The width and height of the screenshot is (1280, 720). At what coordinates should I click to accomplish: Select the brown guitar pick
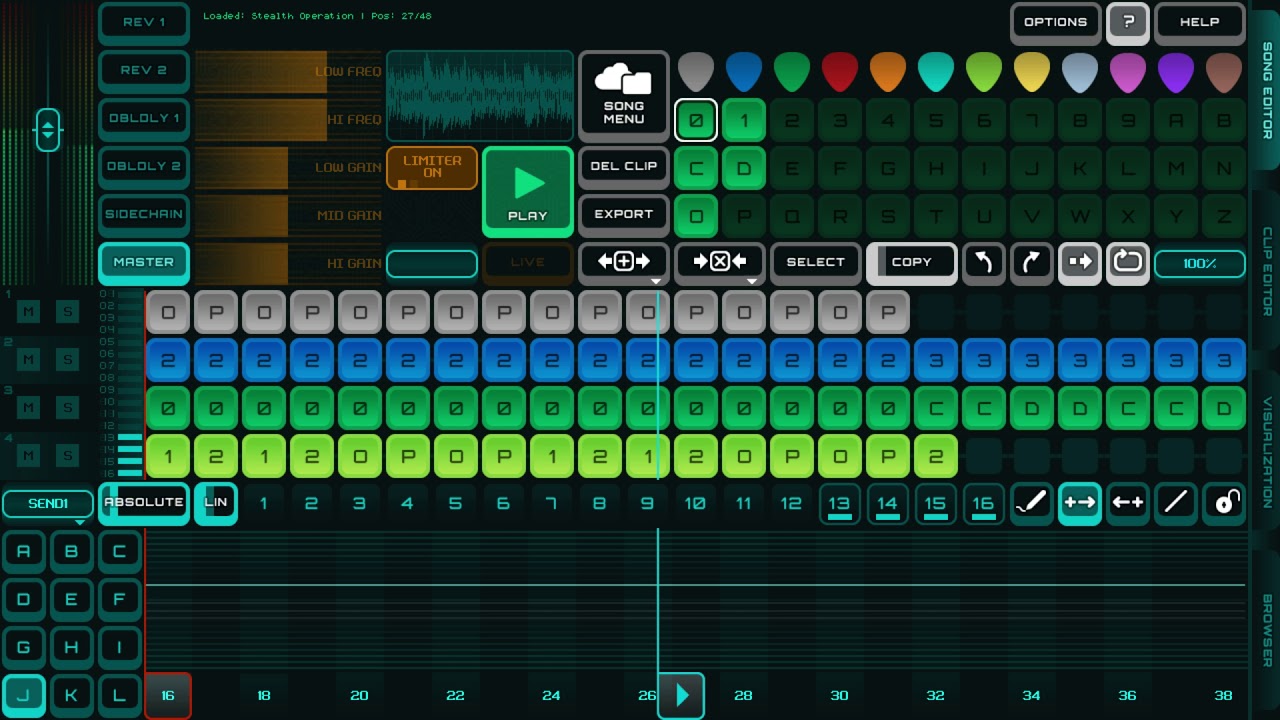click(1224, 72)
